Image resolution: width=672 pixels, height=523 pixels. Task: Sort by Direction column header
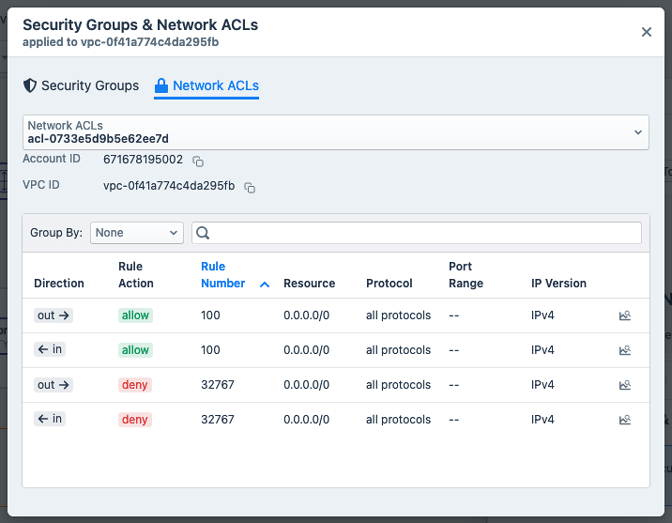(x=59, y=283)
